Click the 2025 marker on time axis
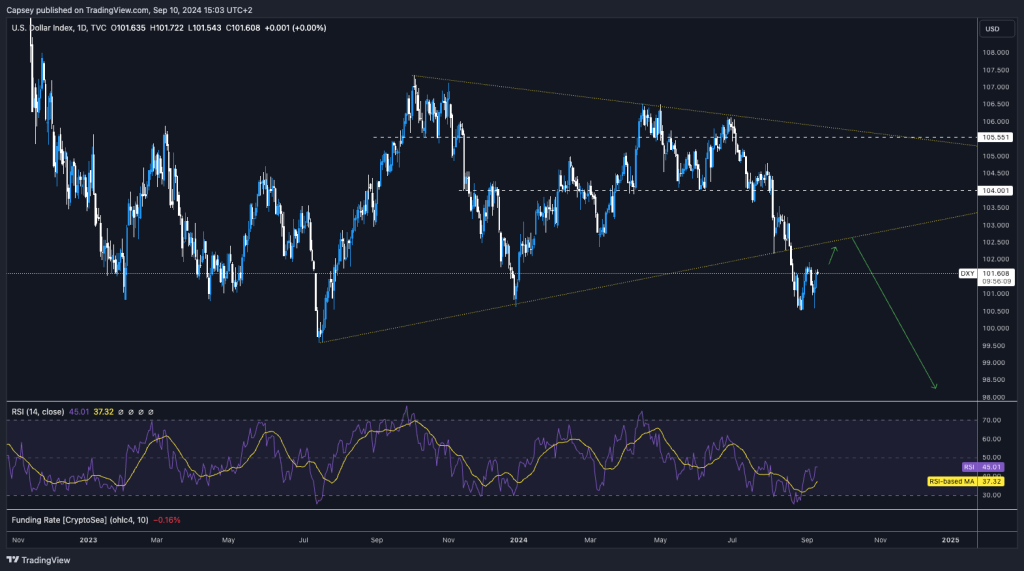 tap(950, 539)
